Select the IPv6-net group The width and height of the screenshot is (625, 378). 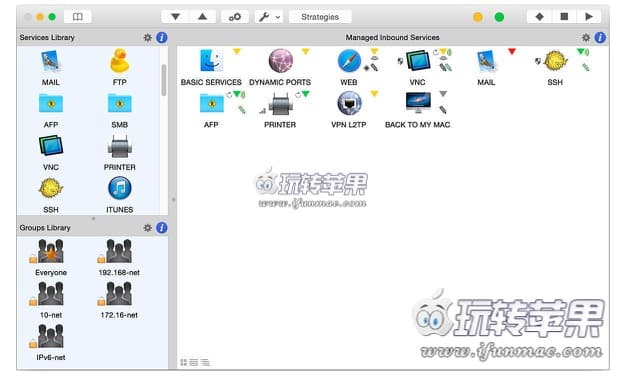coord(51,336)
